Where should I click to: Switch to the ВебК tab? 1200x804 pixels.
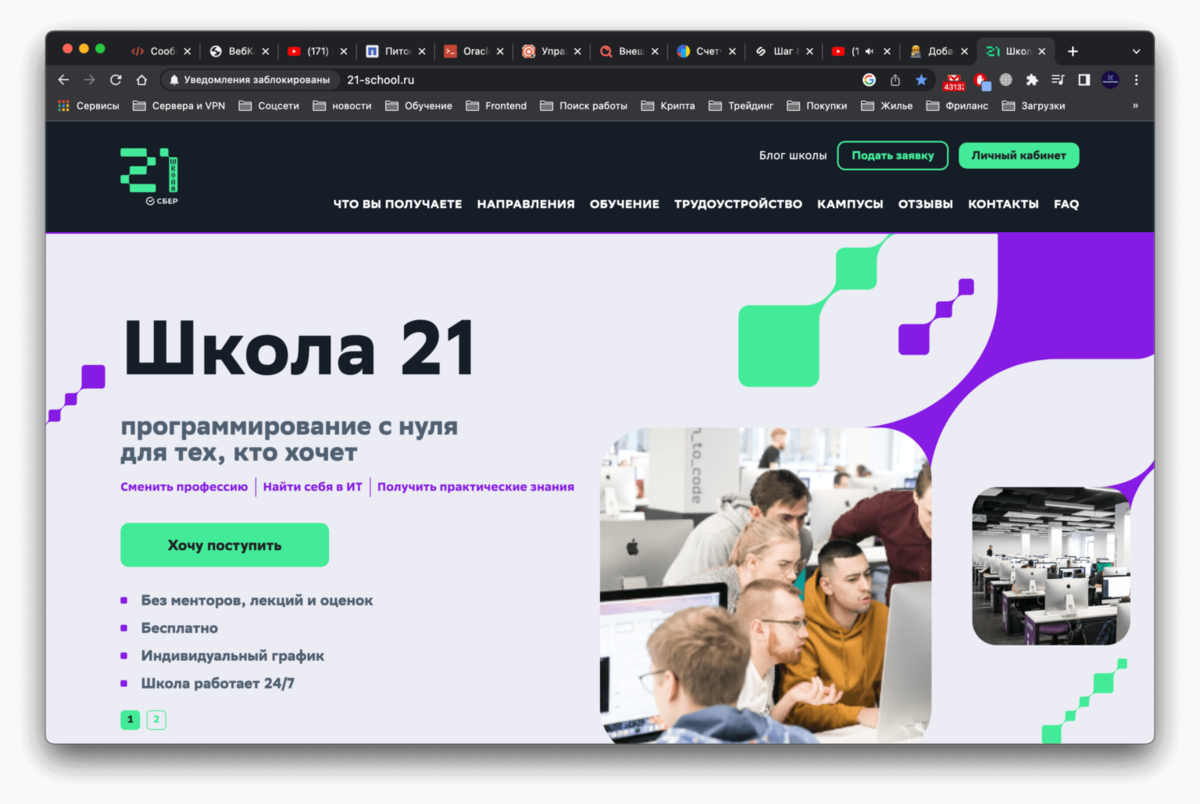[239, 51]
